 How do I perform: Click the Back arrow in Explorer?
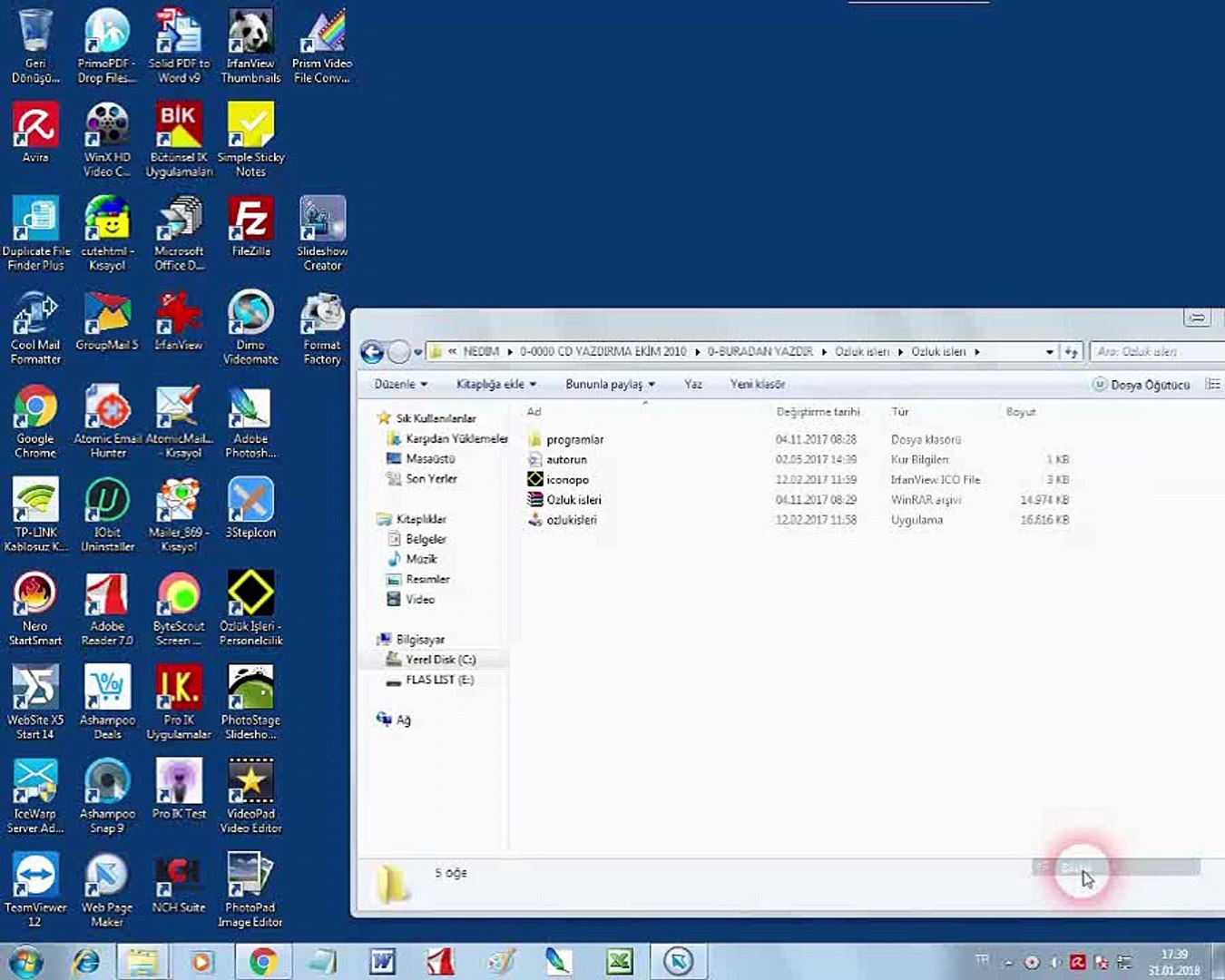tap(372, 352)
